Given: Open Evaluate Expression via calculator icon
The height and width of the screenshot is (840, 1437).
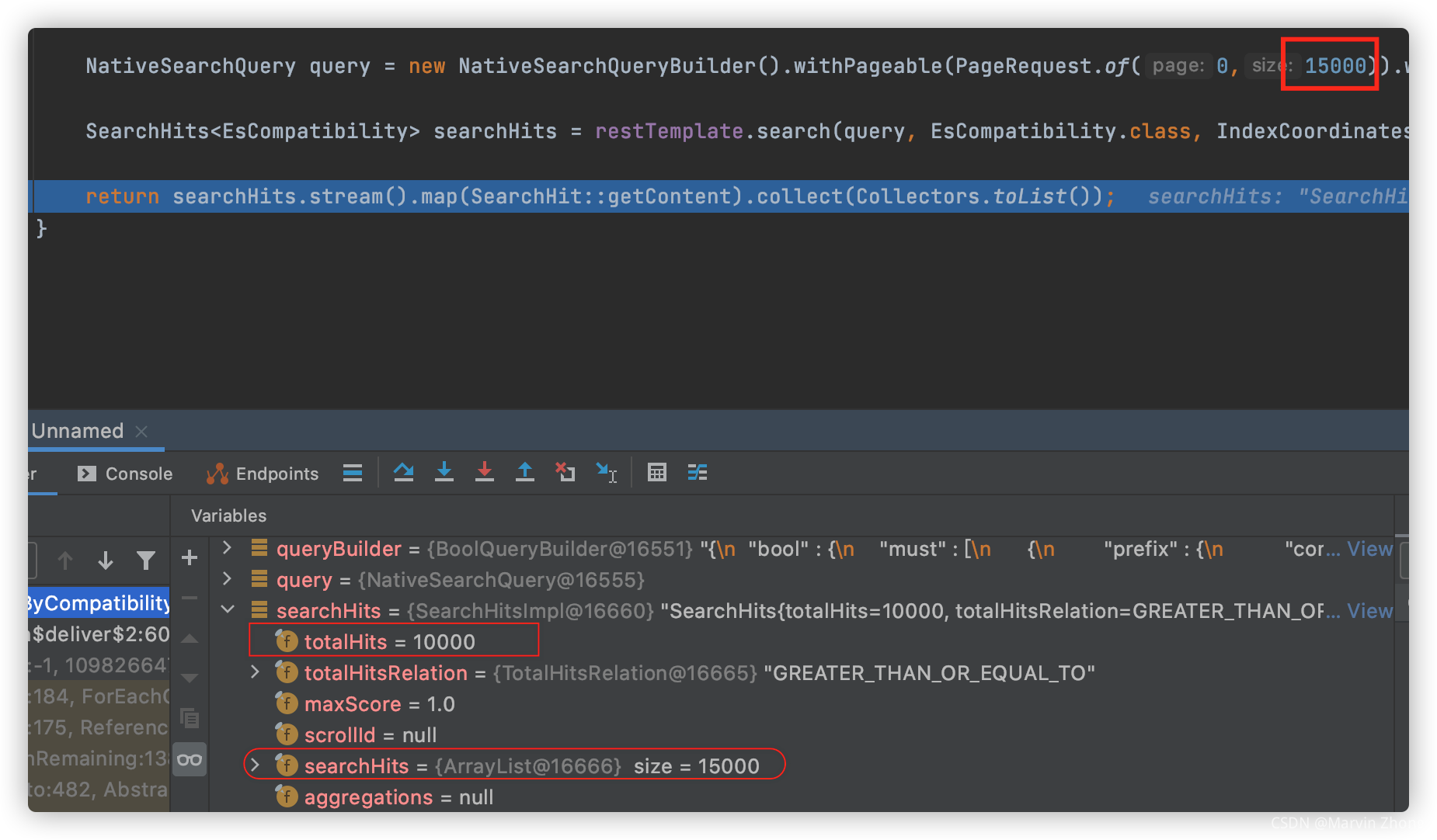Looking at the screenshot, I should pyautogui.click(x=656, y=473).
